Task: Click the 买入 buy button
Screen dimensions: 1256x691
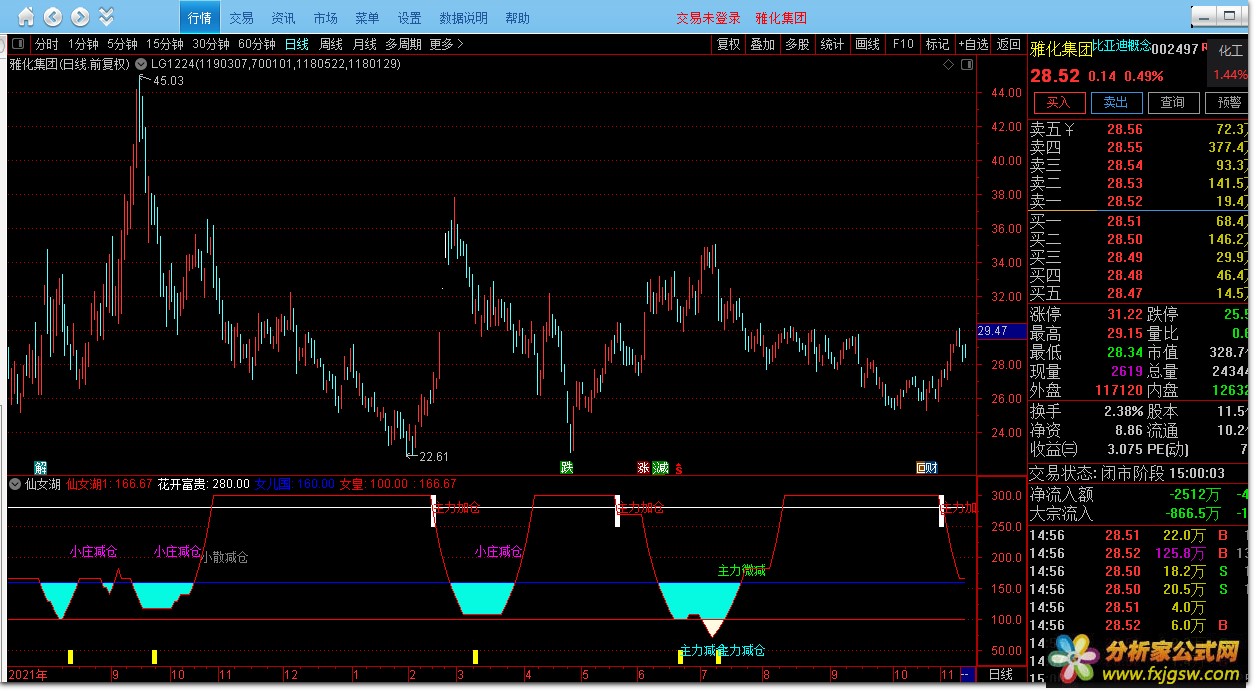Action: [x=1059, y=102]
